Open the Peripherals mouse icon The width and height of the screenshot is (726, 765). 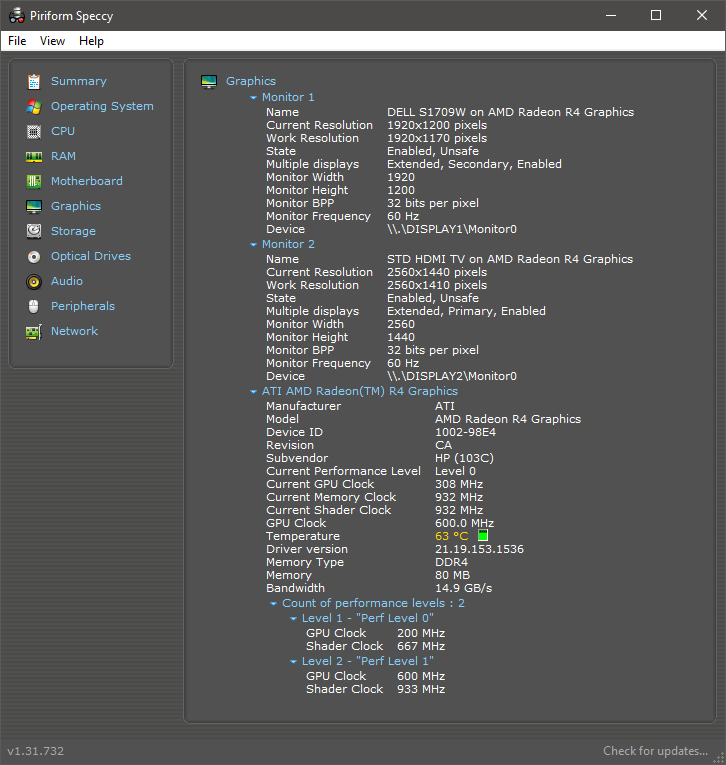tap(34, 306)
